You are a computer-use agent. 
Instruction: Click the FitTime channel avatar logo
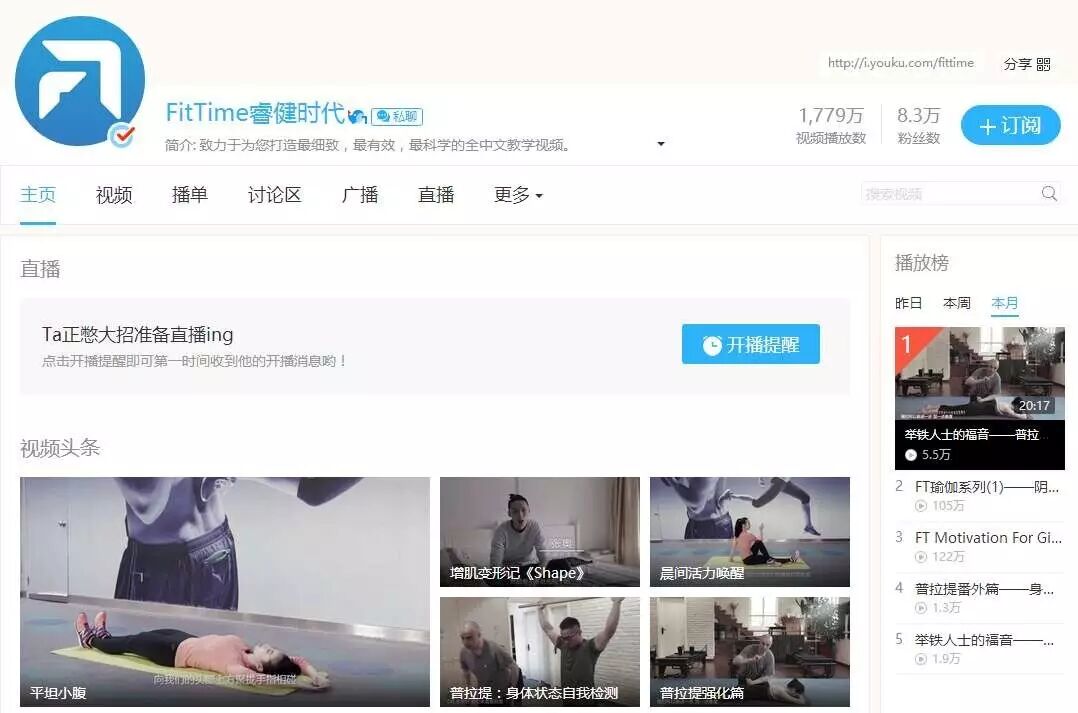(x=79, y=82)
